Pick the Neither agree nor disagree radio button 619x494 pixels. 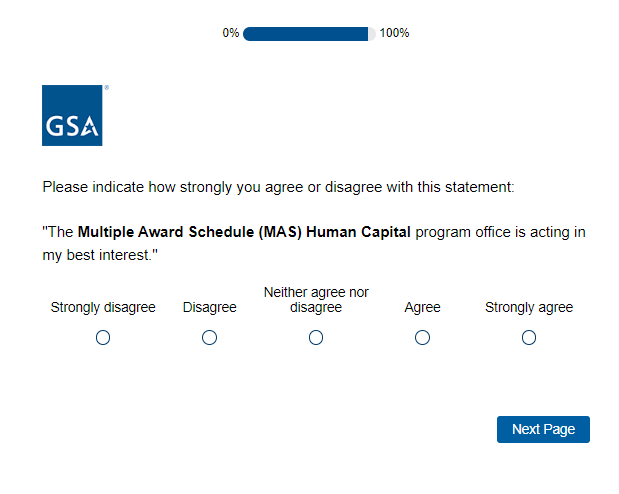click(x=316, y=338)
